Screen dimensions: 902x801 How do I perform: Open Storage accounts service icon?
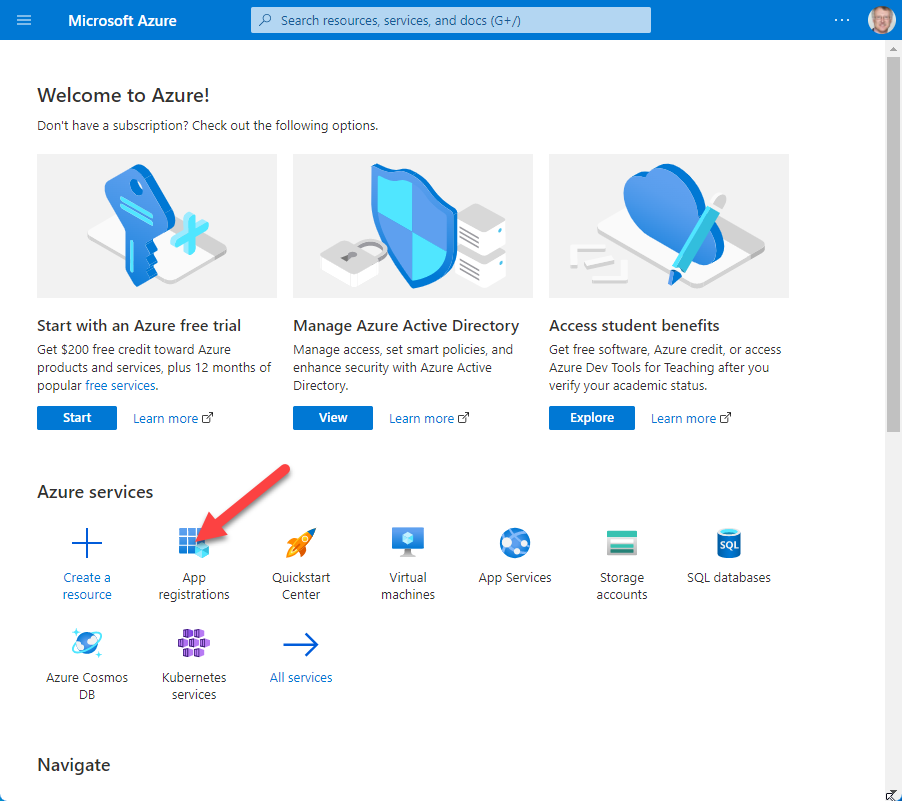click(622, 543)
